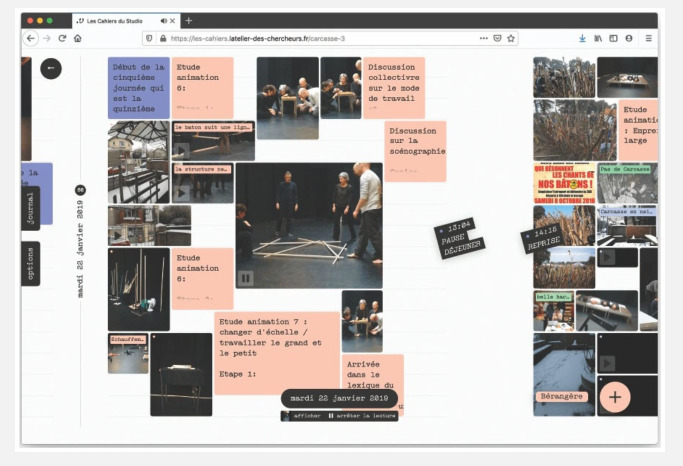The width and height of the screenshot is (683, 466).
Task: Click the circular day marker on timeline line
Action: (x=81, y=190)
